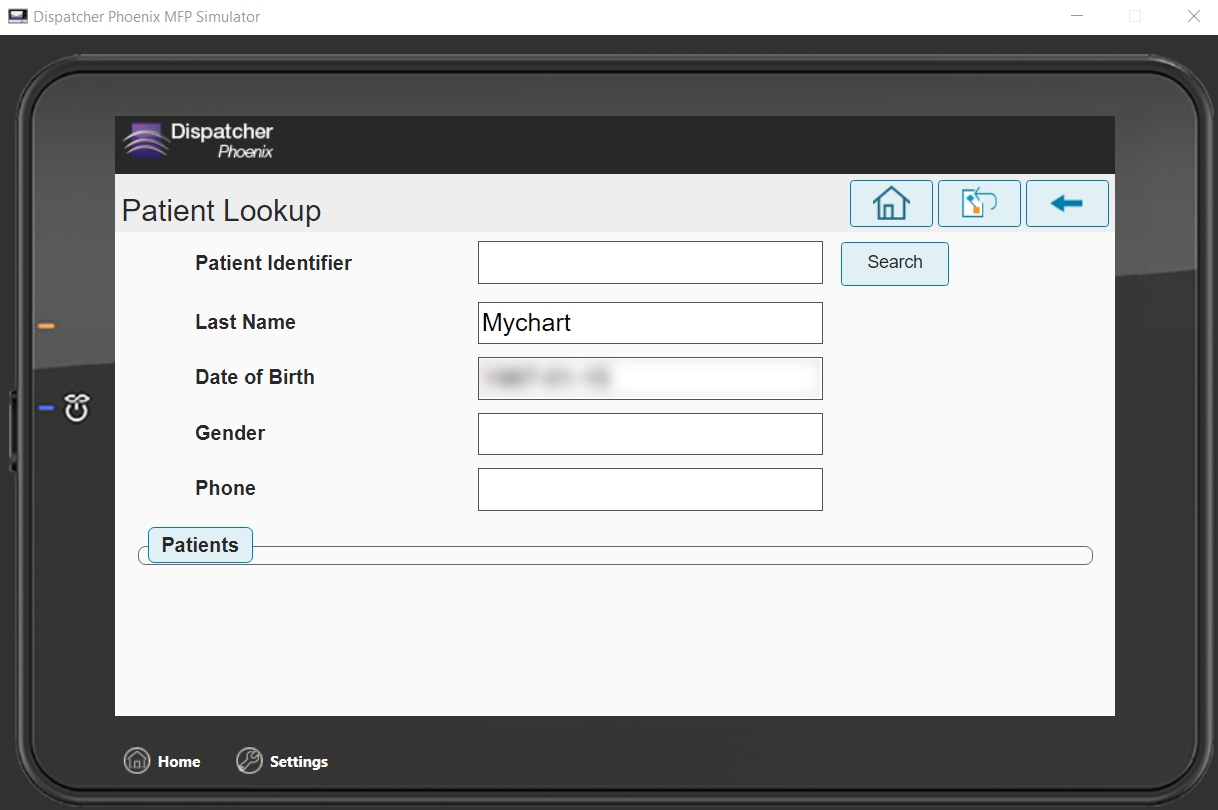Viewport: 1218px width, 810px height.
Task: Click the simulator app icon in the title bar
Action: [18, 17]
